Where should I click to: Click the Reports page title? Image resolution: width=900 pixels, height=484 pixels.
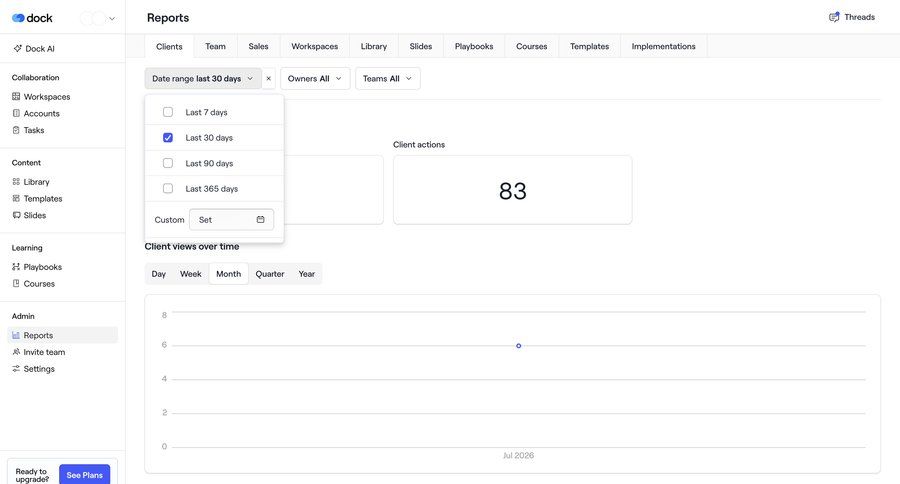point(168,18)
